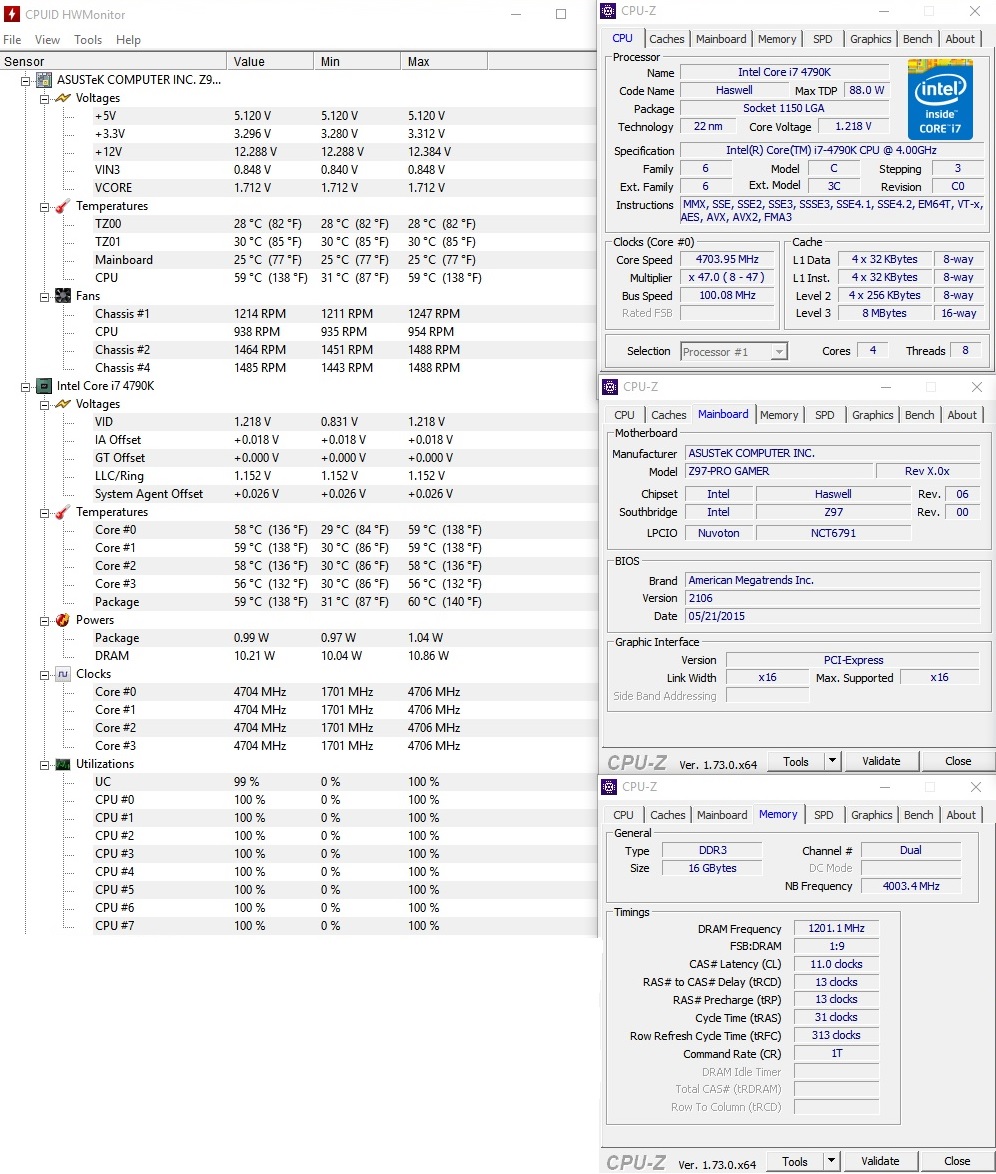Collapse the ASUSTeK COMPUTER INC. tree node
The image size is (996, 1174).
pos(25,80)
